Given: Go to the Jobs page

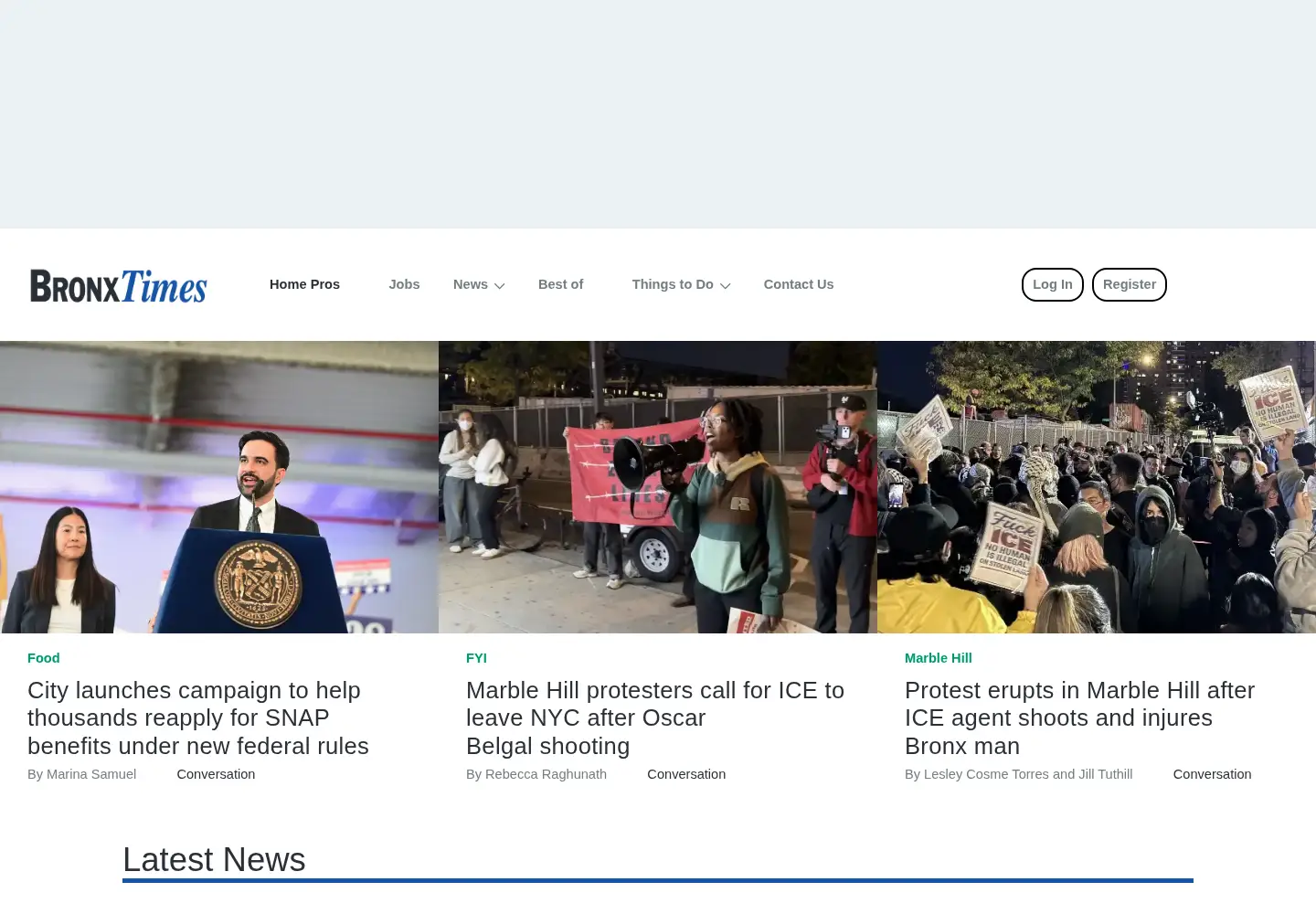Looking at the screenshot, I should (x=404, y=284).
